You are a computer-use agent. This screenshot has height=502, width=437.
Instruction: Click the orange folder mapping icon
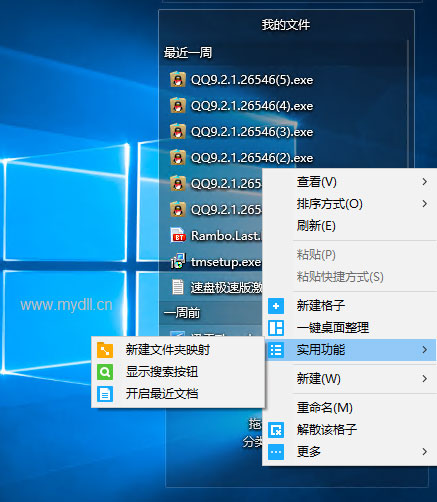105,350
